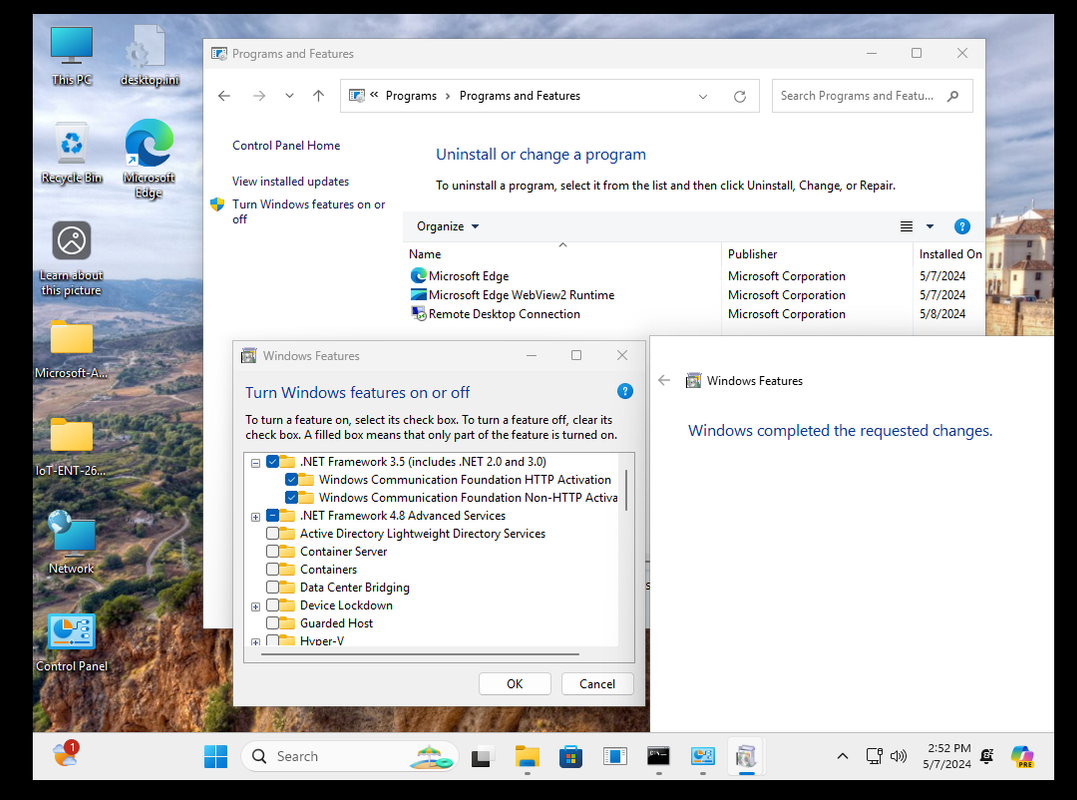1077x800 pixels.
Task: Open Network desktop icon
Action: point(71,542)
